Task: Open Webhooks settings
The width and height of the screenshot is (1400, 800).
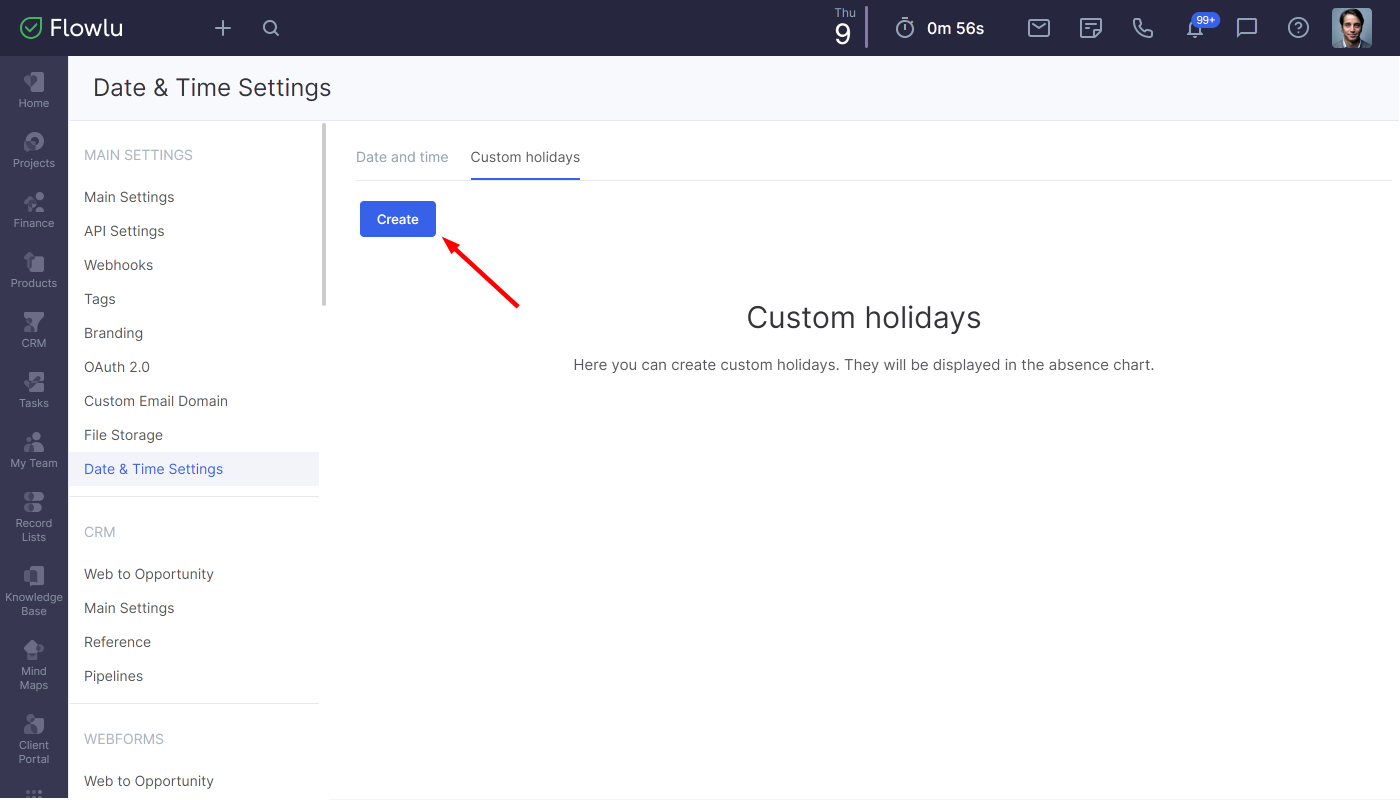Action: (x=118, y=265)
